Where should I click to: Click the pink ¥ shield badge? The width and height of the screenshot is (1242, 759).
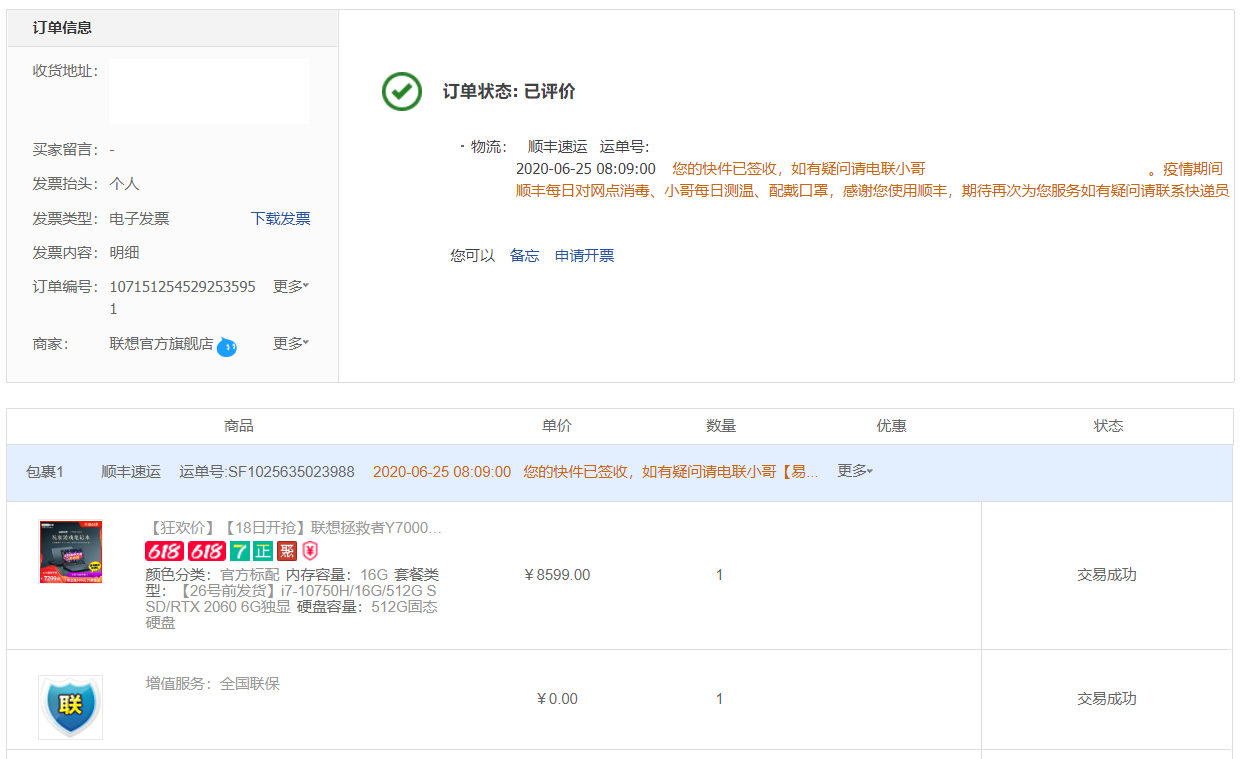[310, 551]
